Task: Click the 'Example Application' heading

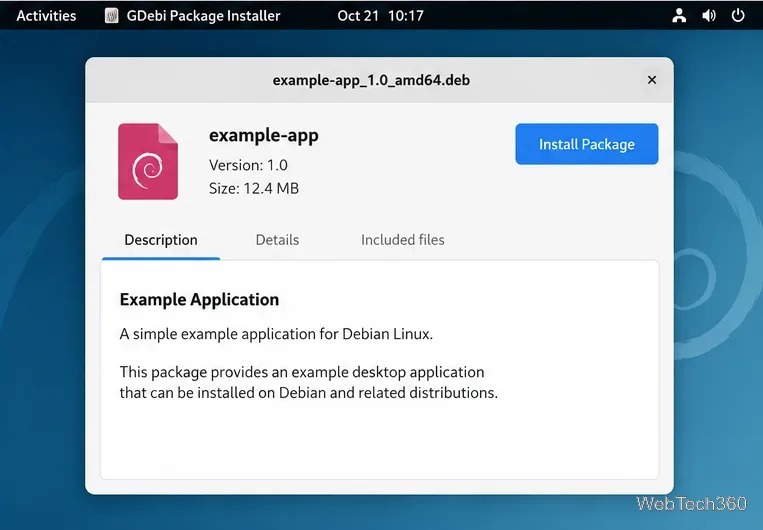Action: (x=200, y=299)
